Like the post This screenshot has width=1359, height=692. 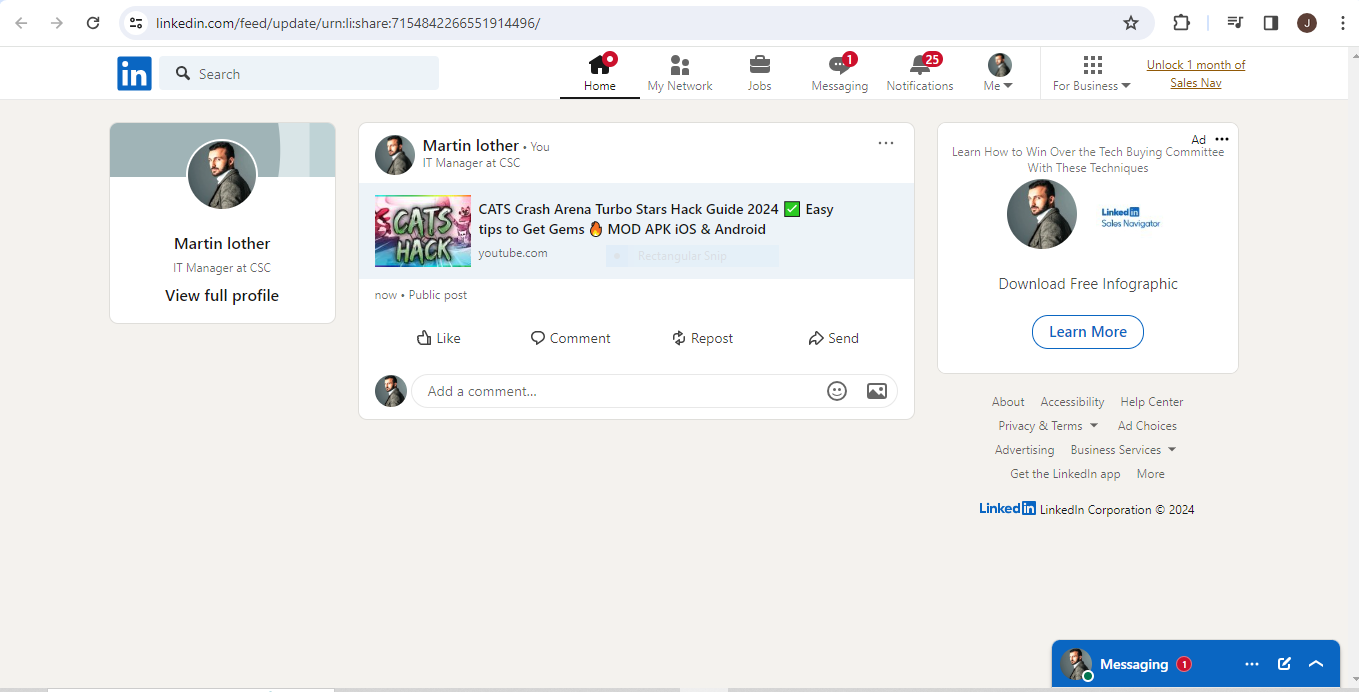tap(438, 338)
